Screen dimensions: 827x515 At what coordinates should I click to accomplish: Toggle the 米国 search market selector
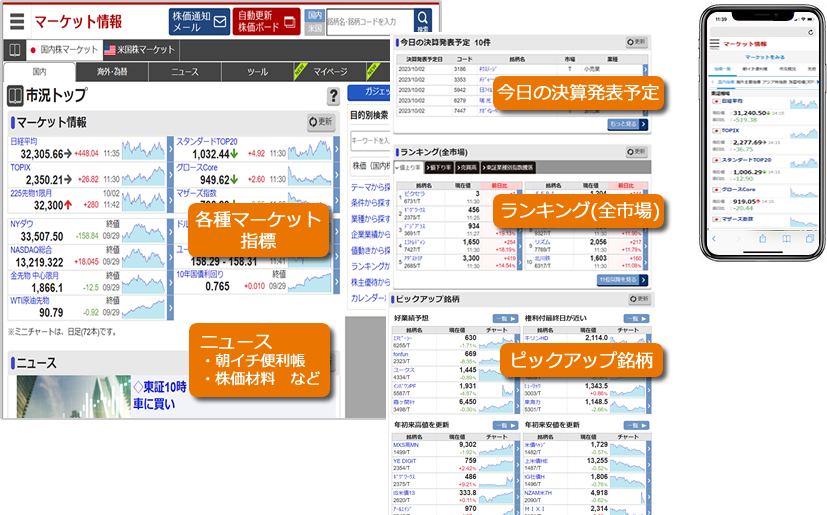[315, 28]
